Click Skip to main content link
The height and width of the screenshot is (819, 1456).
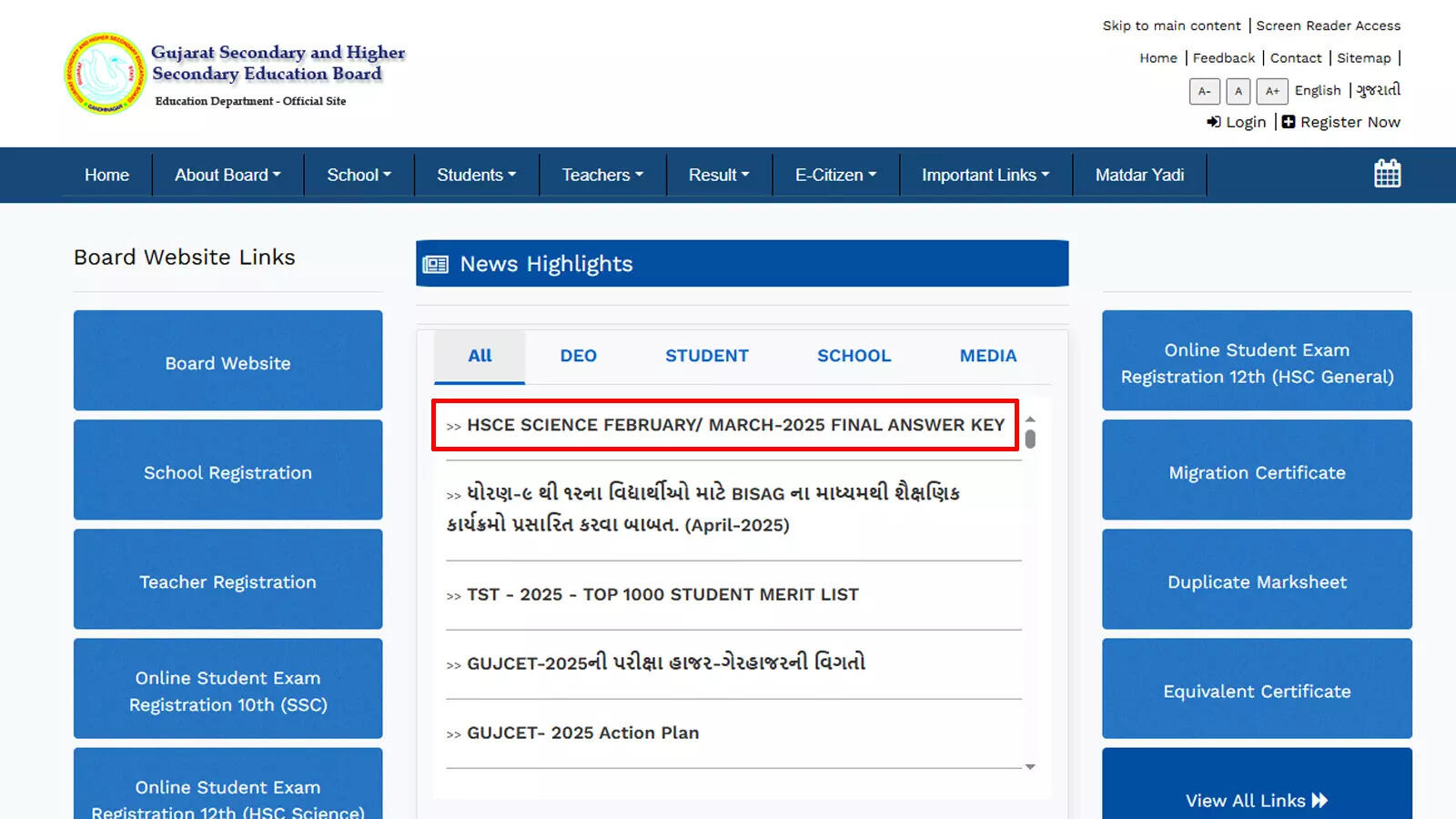[x=1171, y=25]
